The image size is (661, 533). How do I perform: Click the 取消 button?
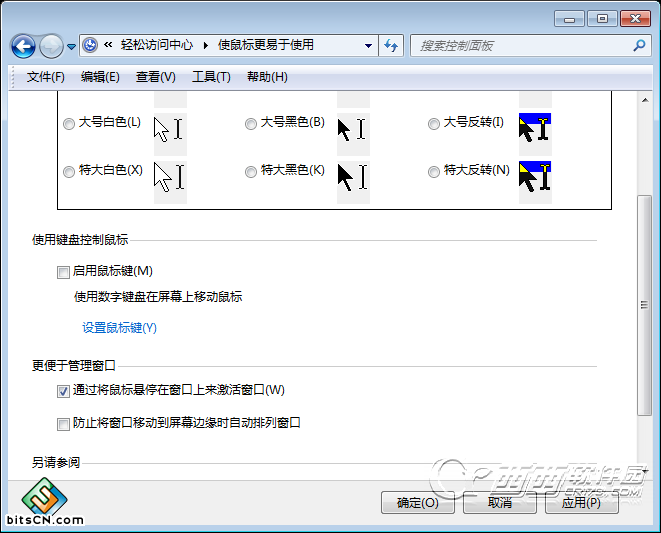tap(500, 503)
